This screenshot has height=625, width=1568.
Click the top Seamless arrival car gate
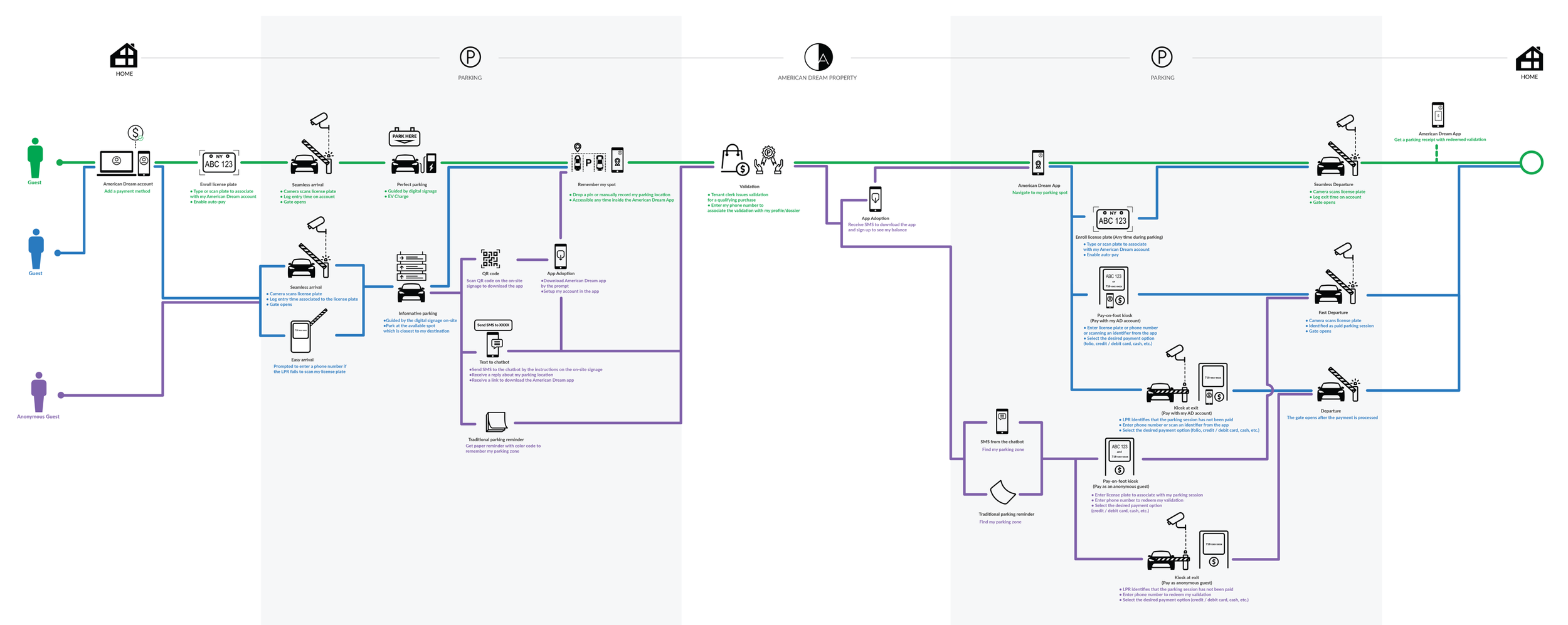tap(312, 157)
